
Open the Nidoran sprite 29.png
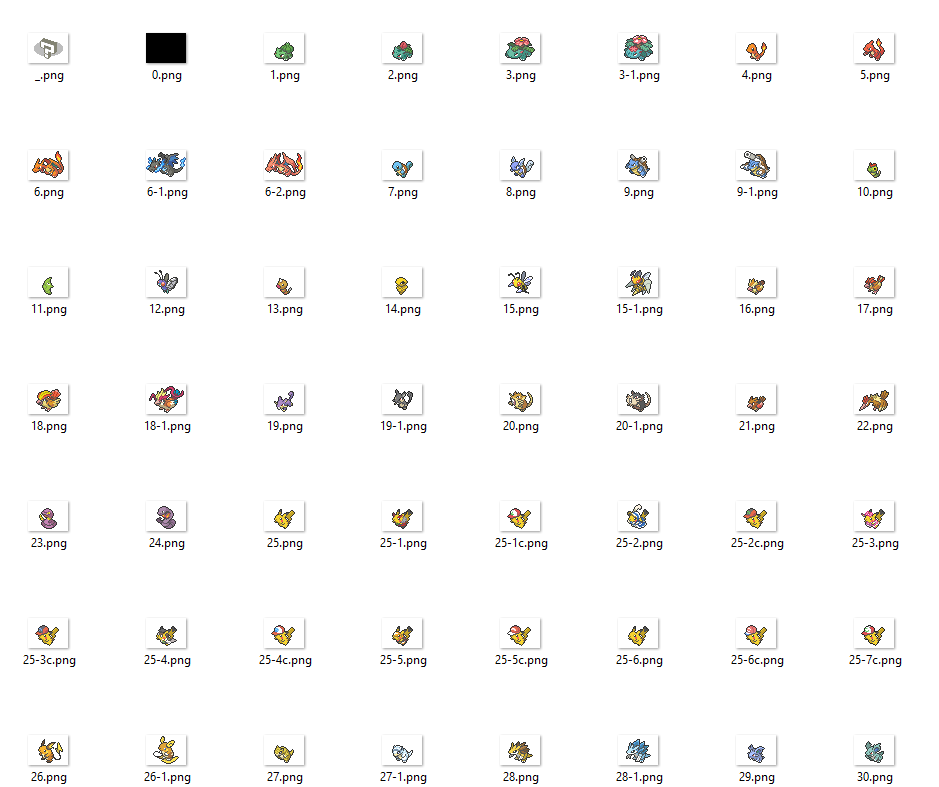[x=756, y=749]
